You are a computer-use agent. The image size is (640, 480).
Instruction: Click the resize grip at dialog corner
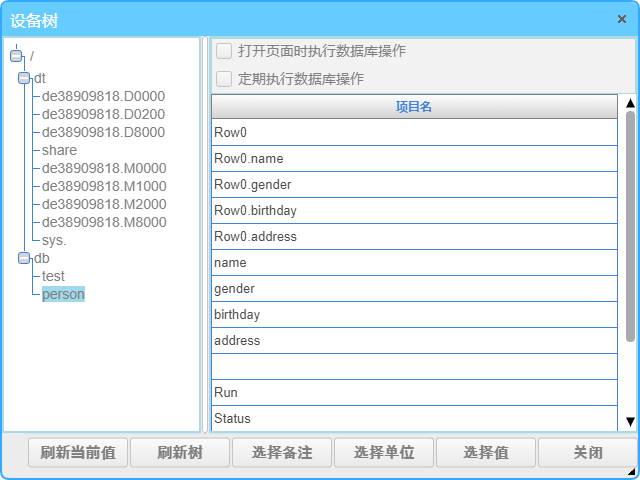click(x=632, y=472)
